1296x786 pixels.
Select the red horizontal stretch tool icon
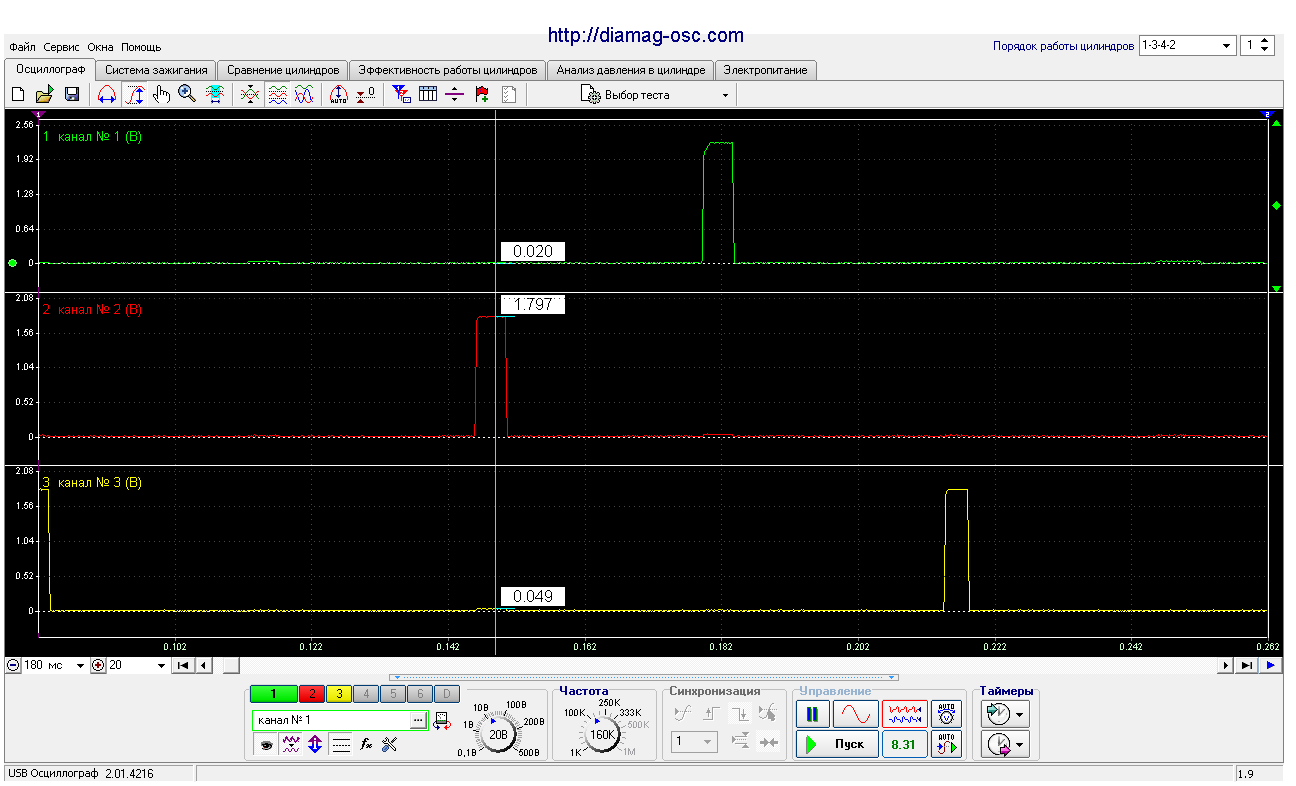(x=107, y=94)
